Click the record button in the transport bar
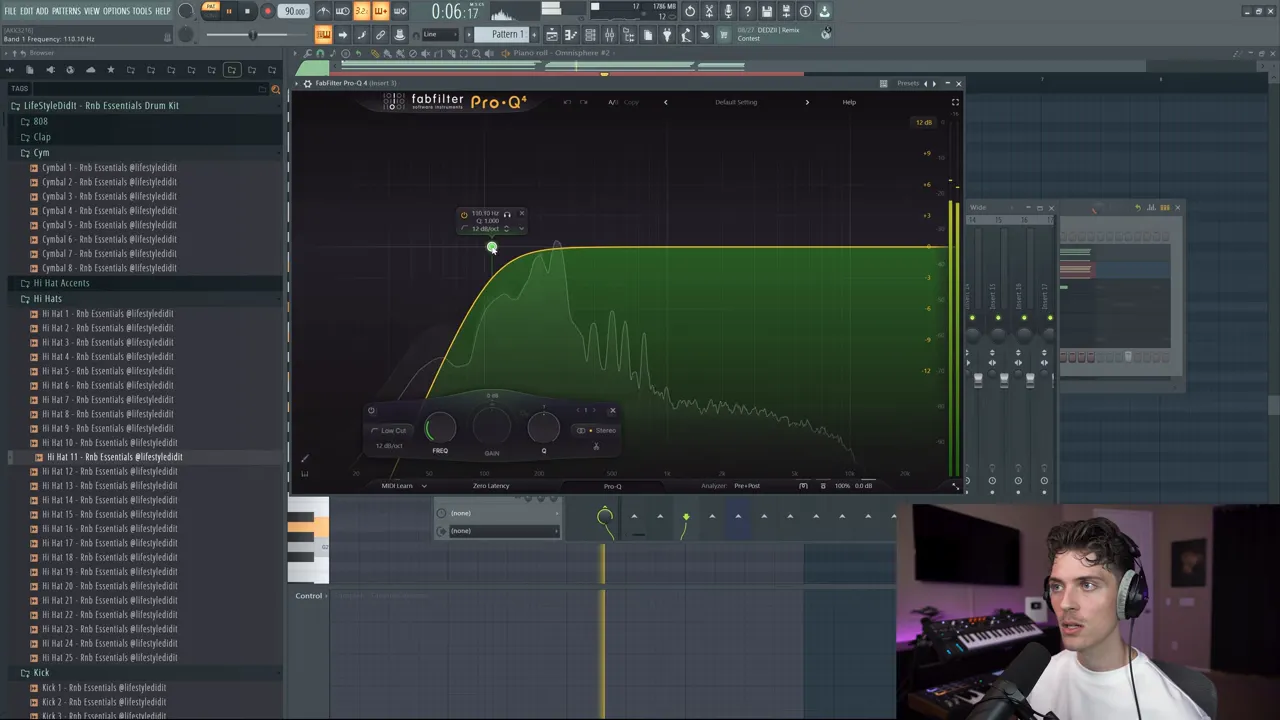The height and width of the screenshot is (720, 1280). point(267,11)
